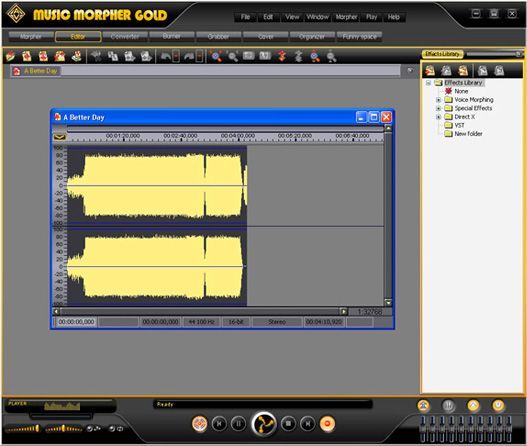This screenshot has height=446, width=527.
Task: Click the grey Zoom Out magnifier icon
Action: coord(233,56)
